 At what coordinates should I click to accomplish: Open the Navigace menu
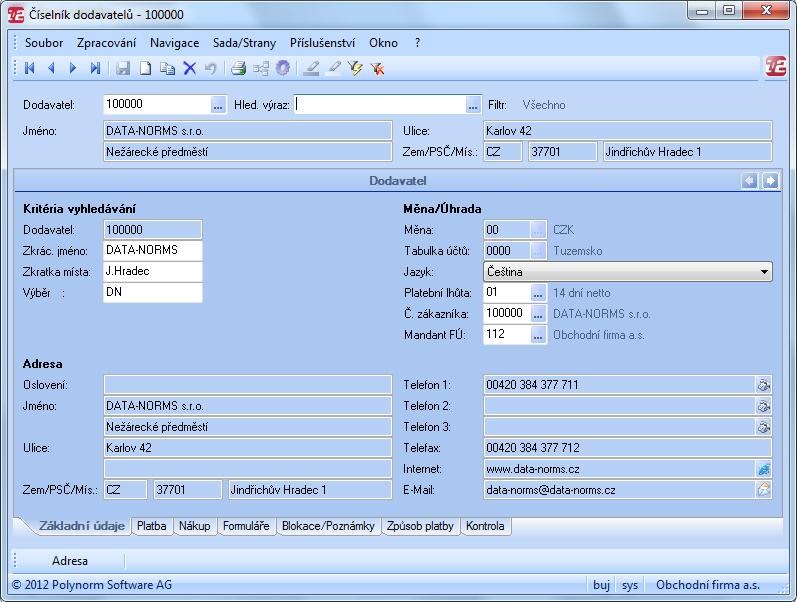click(174, 43)
